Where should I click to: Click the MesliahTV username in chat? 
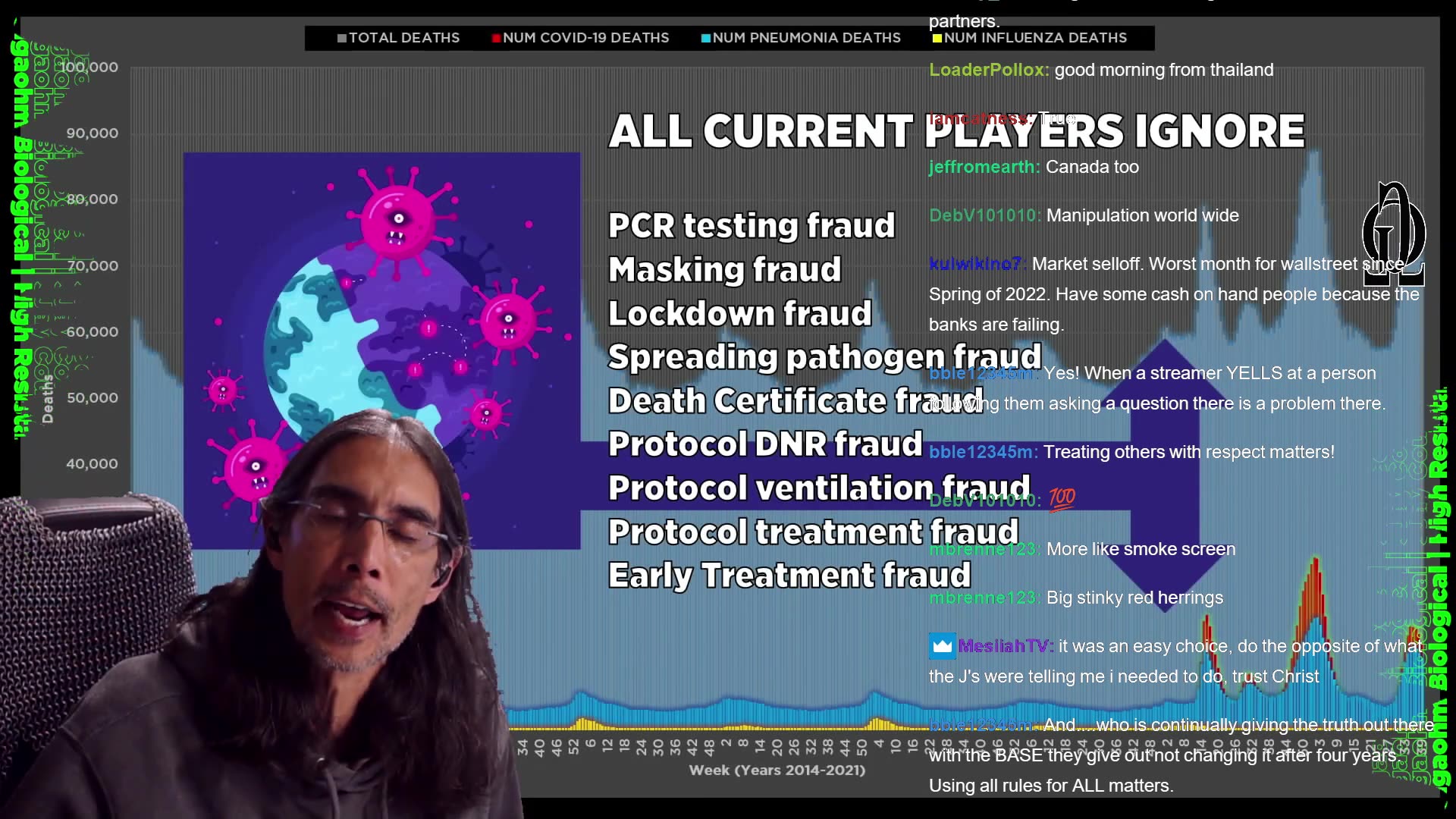(1004, 646)
